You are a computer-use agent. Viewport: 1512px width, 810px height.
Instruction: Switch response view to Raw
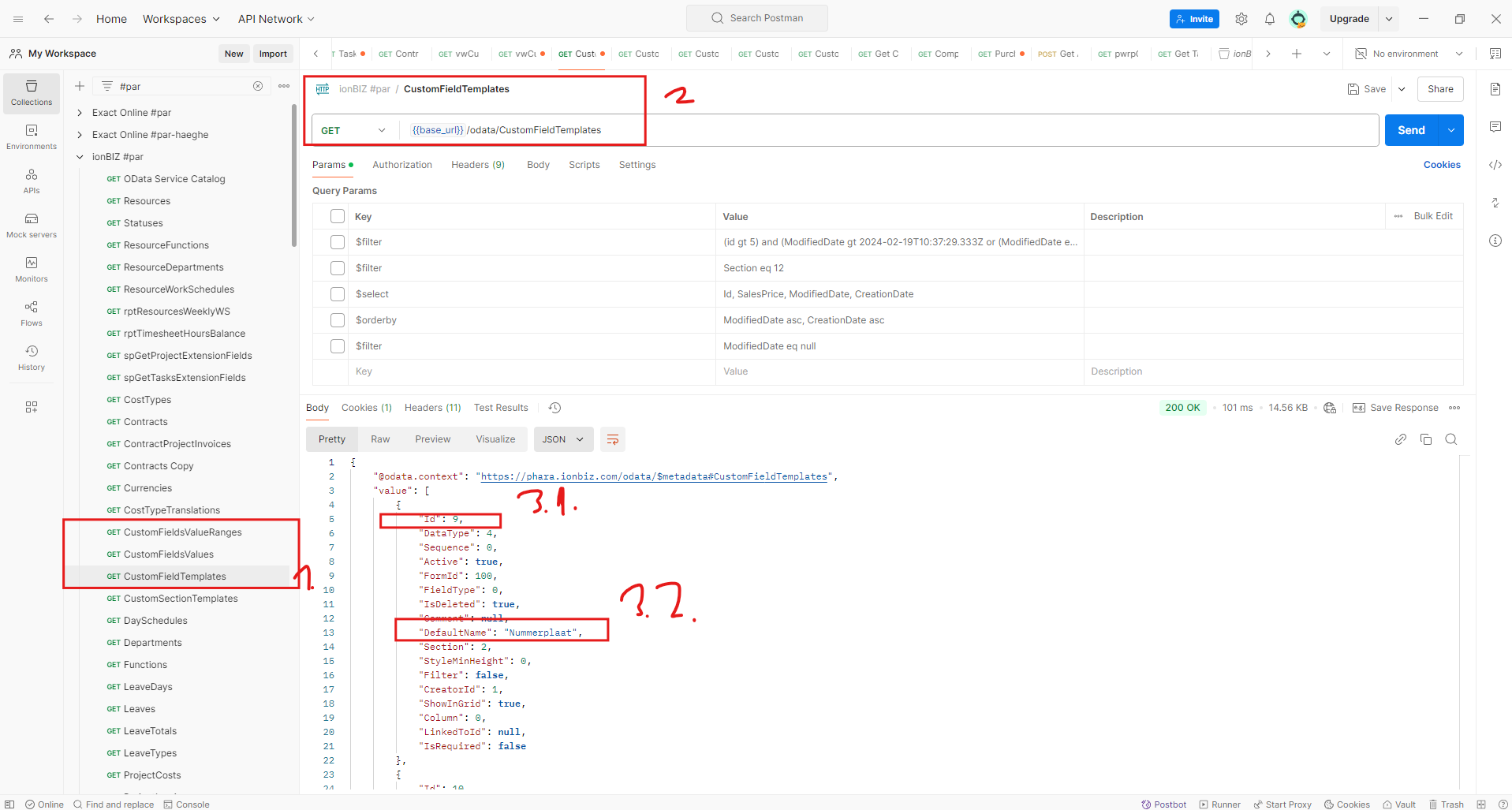point(380,439)
